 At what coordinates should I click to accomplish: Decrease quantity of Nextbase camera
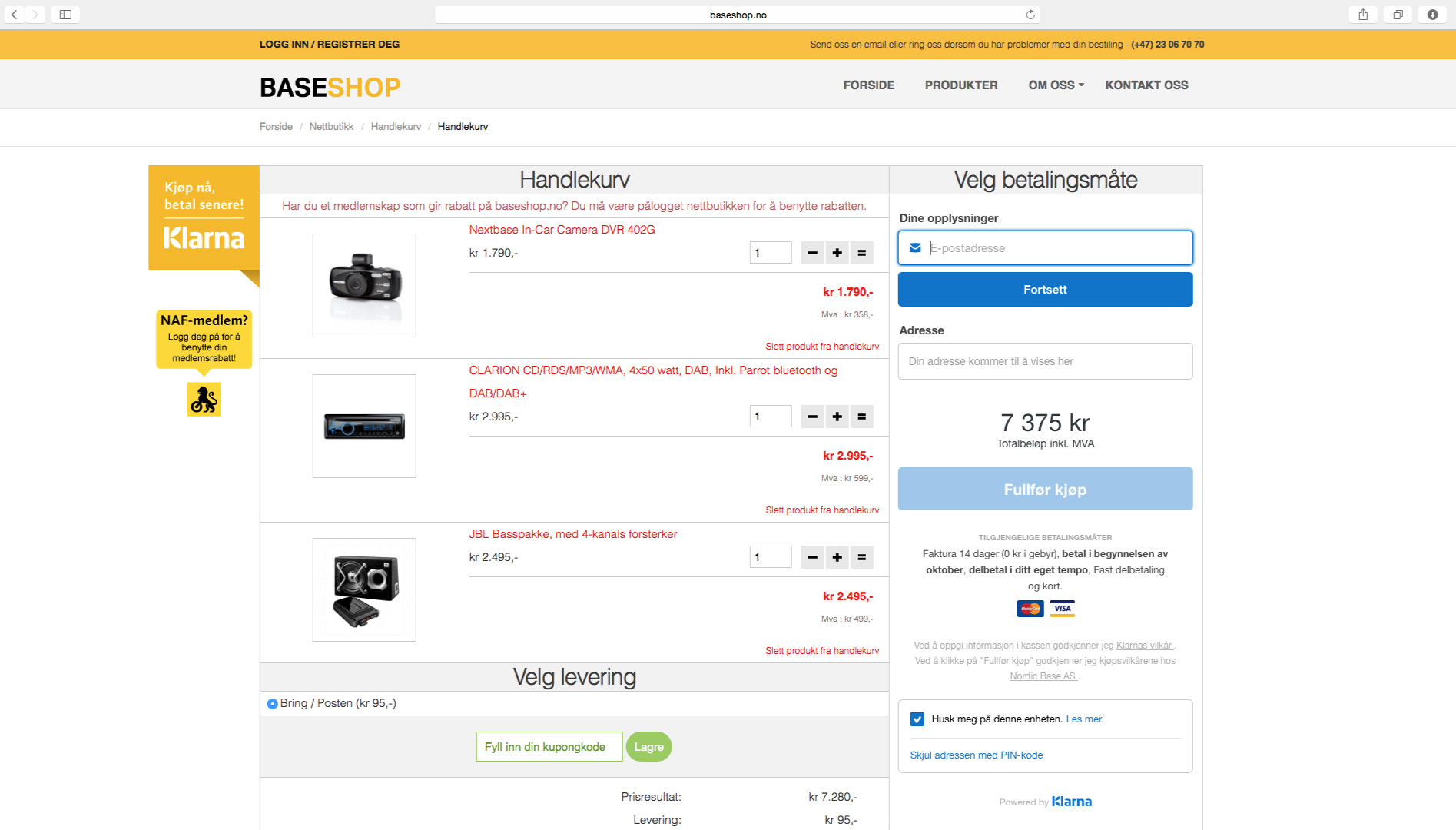812,253
